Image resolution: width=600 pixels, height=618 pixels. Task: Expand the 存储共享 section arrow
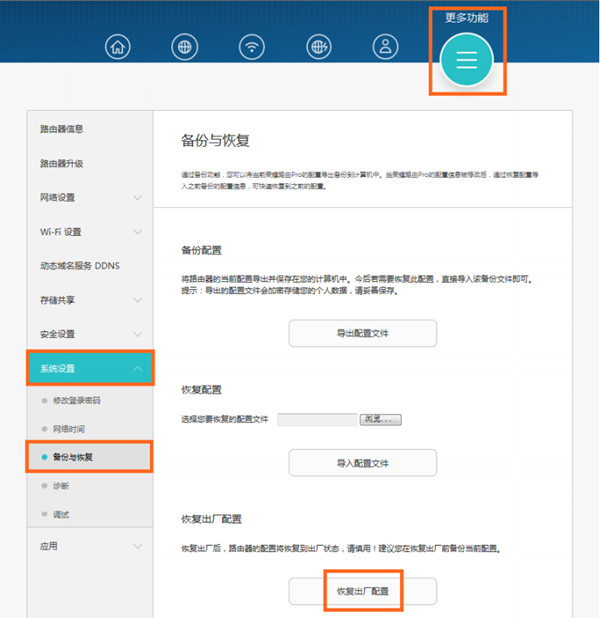(137, 300)
